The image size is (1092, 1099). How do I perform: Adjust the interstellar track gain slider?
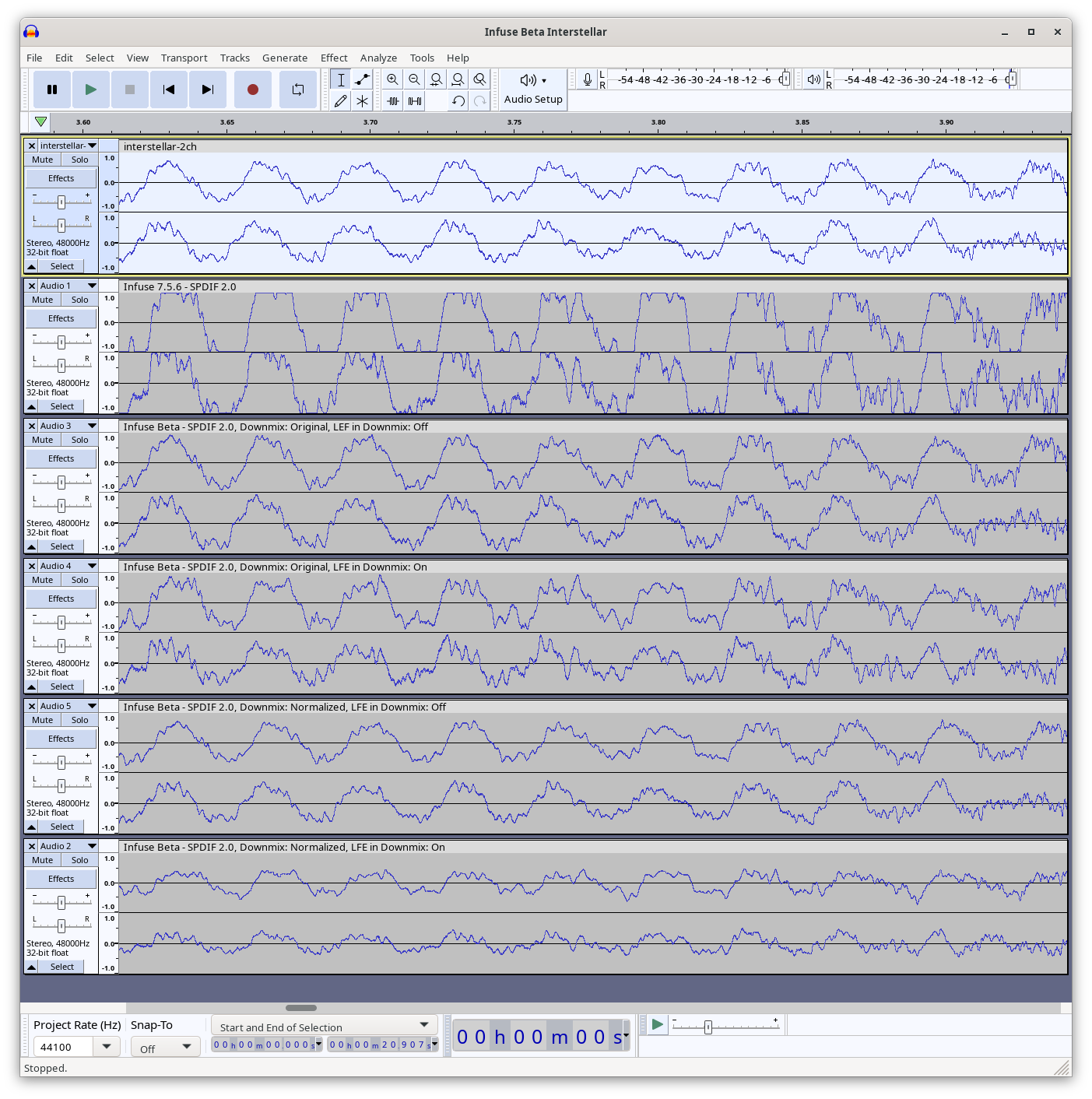61,202
